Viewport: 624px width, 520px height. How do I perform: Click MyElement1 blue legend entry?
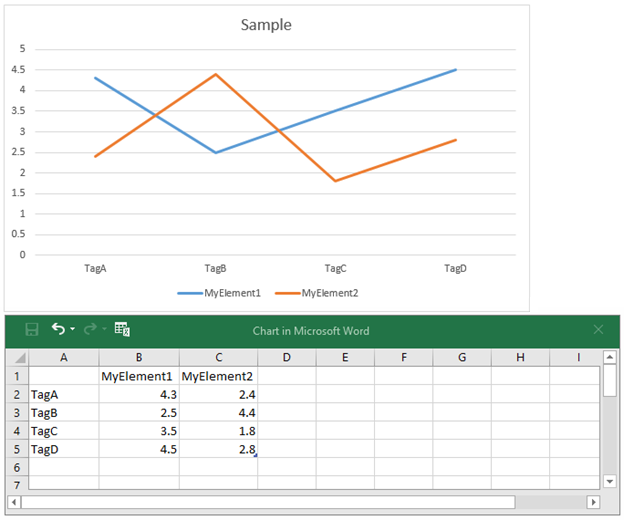pos(220,293)
